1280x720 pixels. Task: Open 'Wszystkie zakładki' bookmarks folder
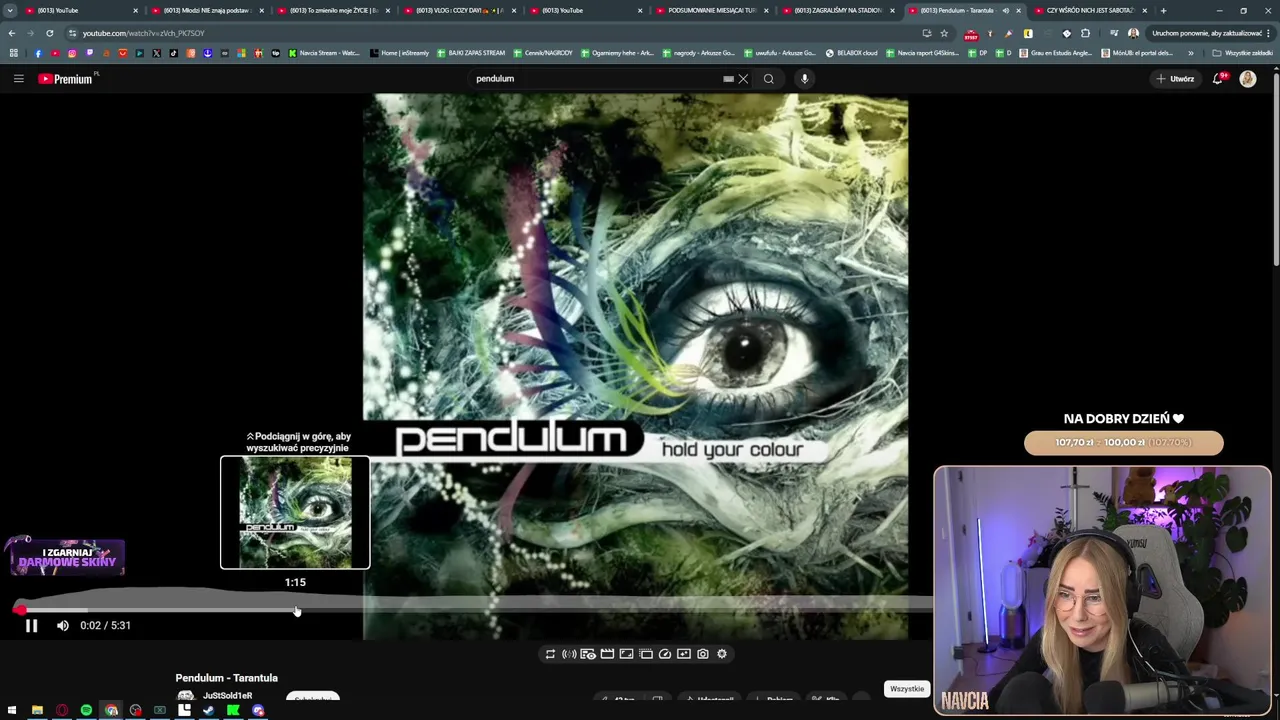[1242, 53]
